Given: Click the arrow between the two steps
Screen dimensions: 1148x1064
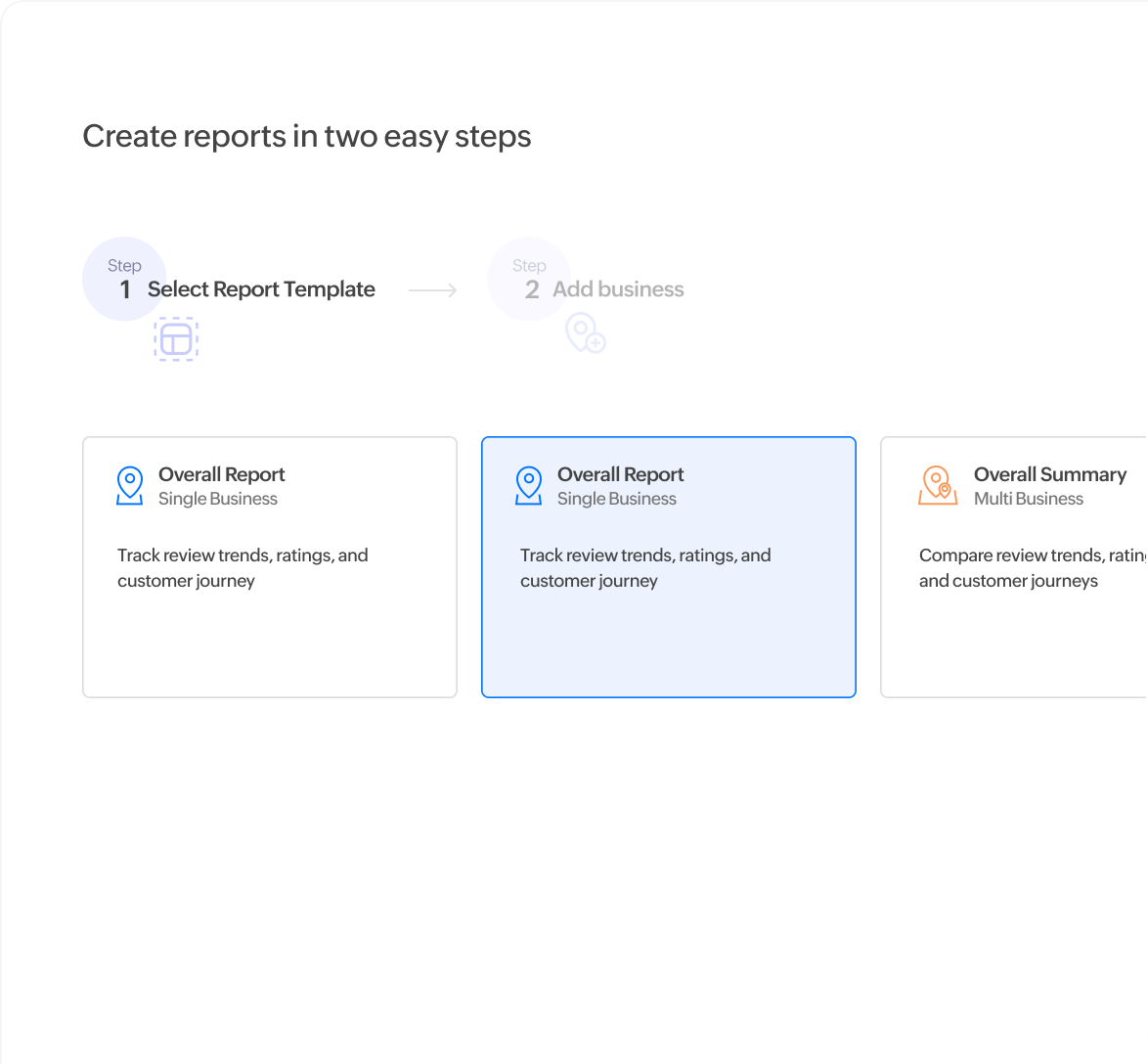Looking at the screenshot, I should click(x=432, y=290).
